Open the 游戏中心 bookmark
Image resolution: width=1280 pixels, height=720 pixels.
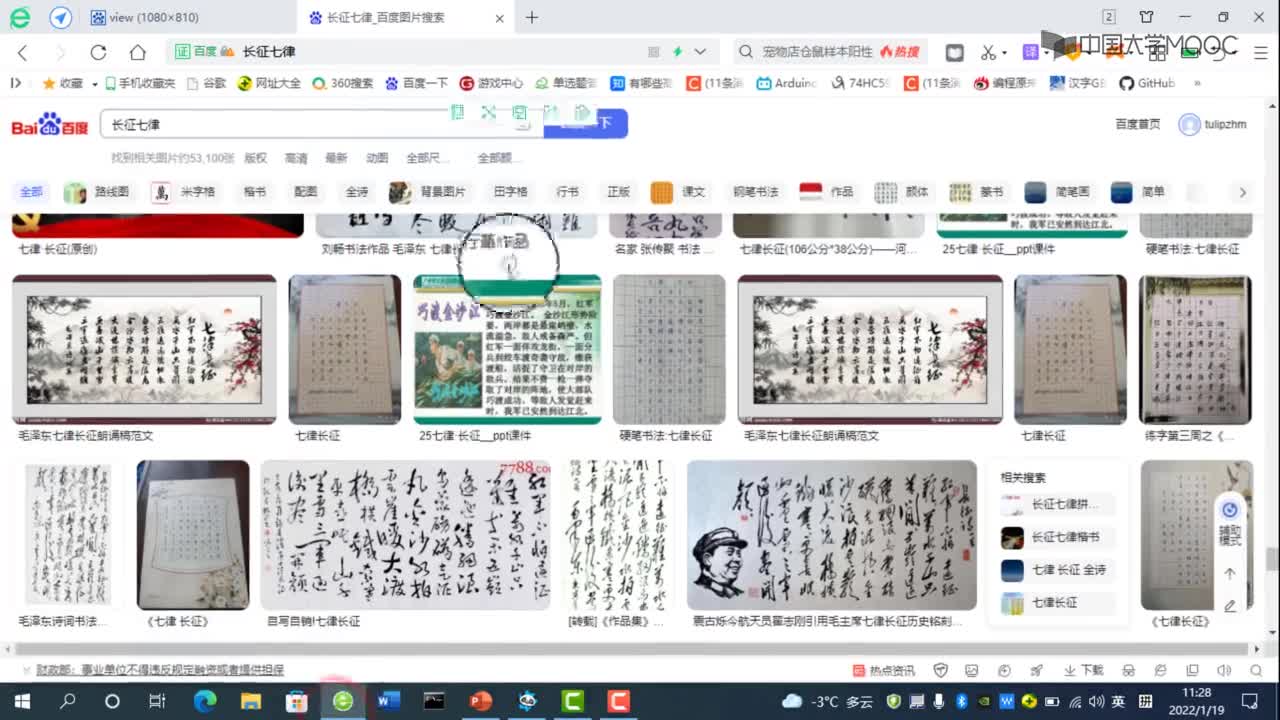(491, 83)
